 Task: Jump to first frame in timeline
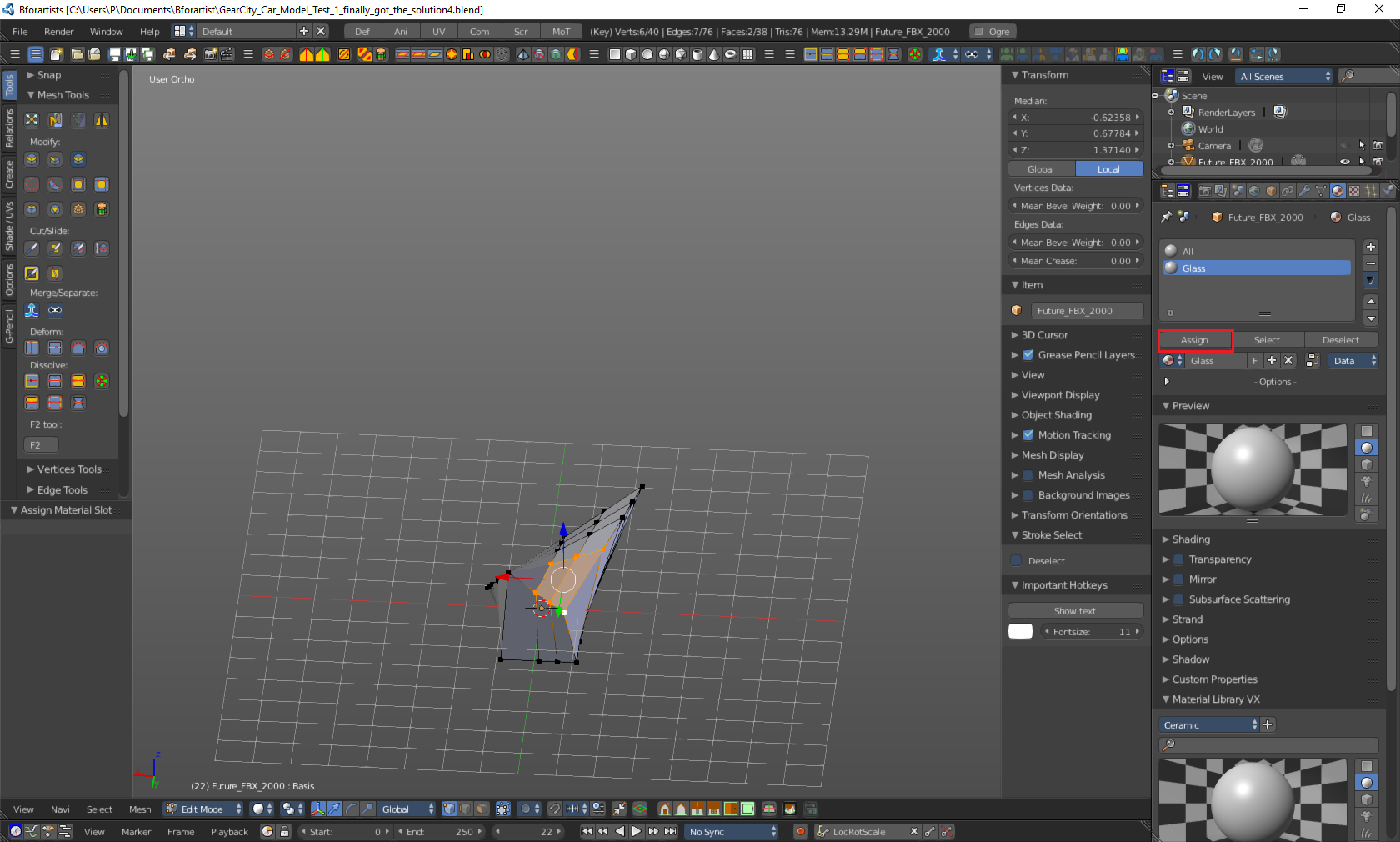(x=587, y=831)
